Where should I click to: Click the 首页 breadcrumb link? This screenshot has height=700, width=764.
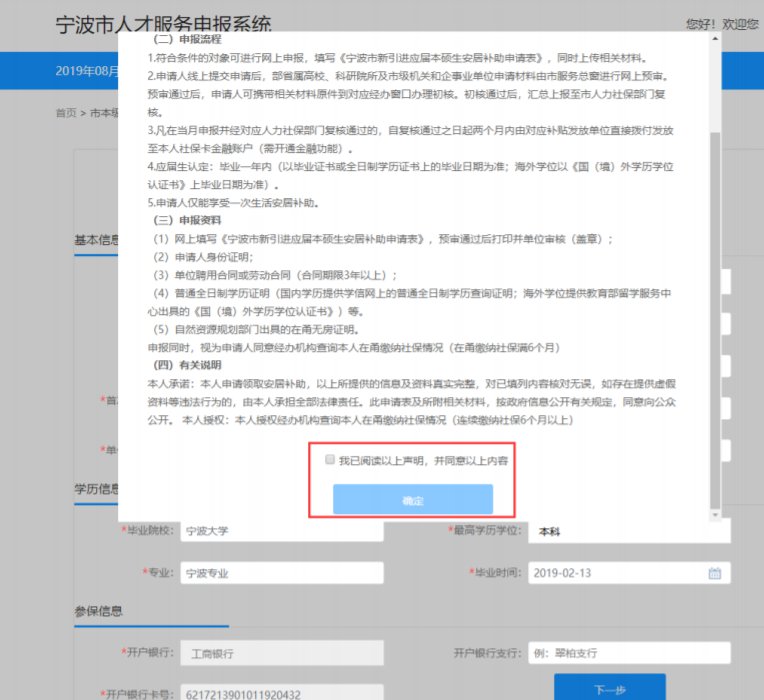pos(66,113)
